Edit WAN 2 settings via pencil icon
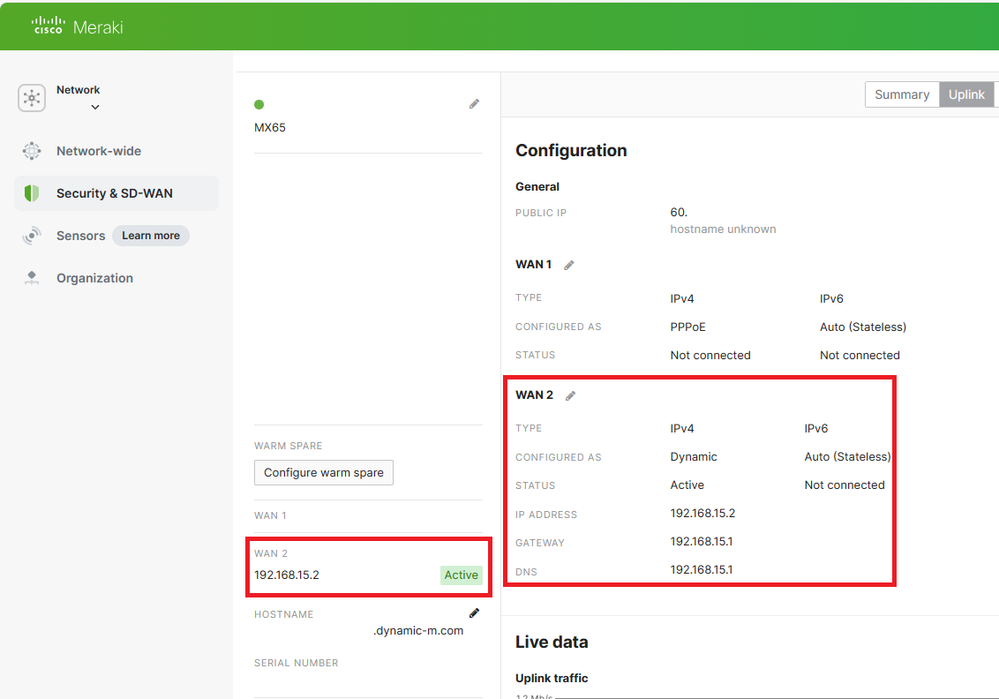This screenshot has height=699, width=999. (571, 396)
